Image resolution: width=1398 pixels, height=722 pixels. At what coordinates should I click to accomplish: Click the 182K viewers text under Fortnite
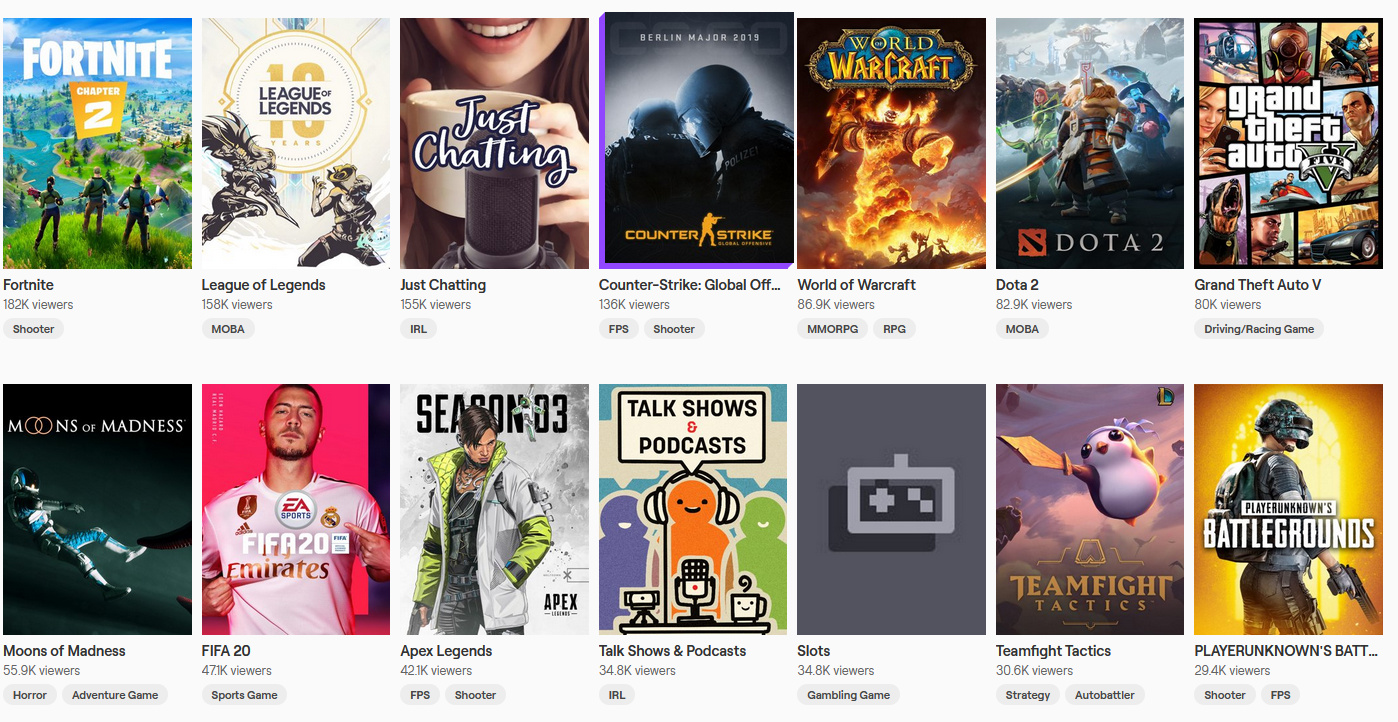(38, 305)
